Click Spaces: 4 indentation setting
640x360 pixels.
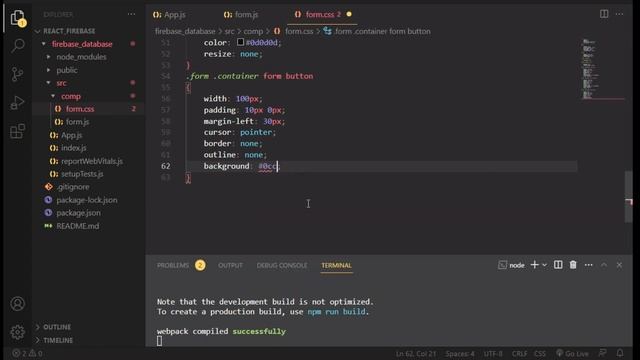[x=460, y=353]
